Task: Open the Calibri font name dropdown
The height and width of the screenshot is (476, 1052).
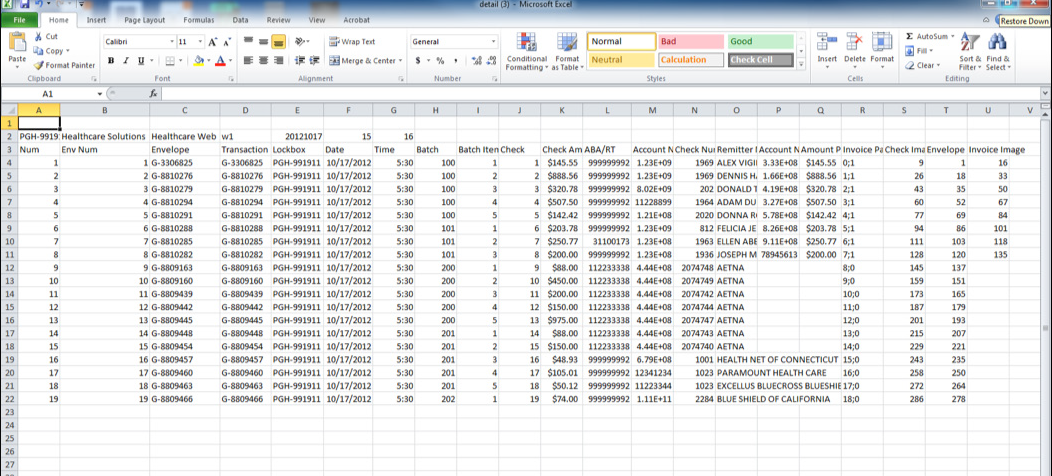Action: (171, 42)
